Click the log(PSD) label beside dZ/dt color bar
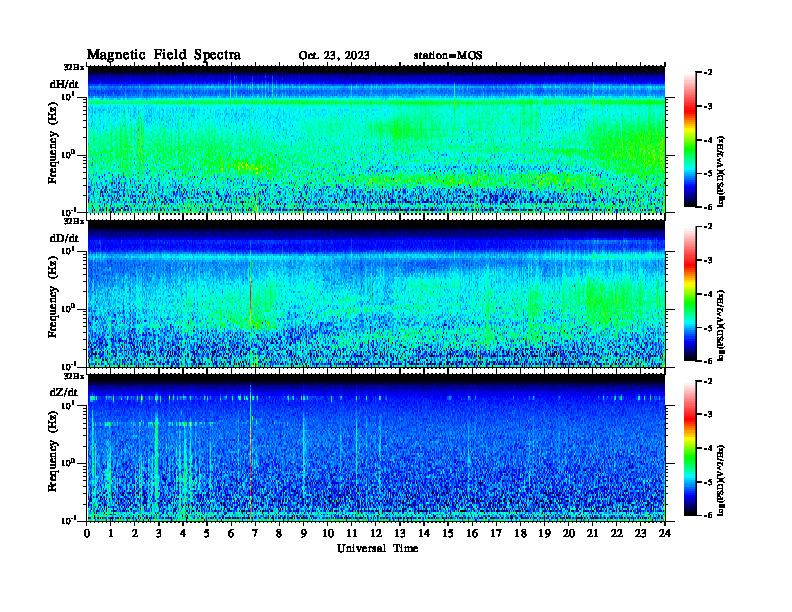 pos(721,480)
